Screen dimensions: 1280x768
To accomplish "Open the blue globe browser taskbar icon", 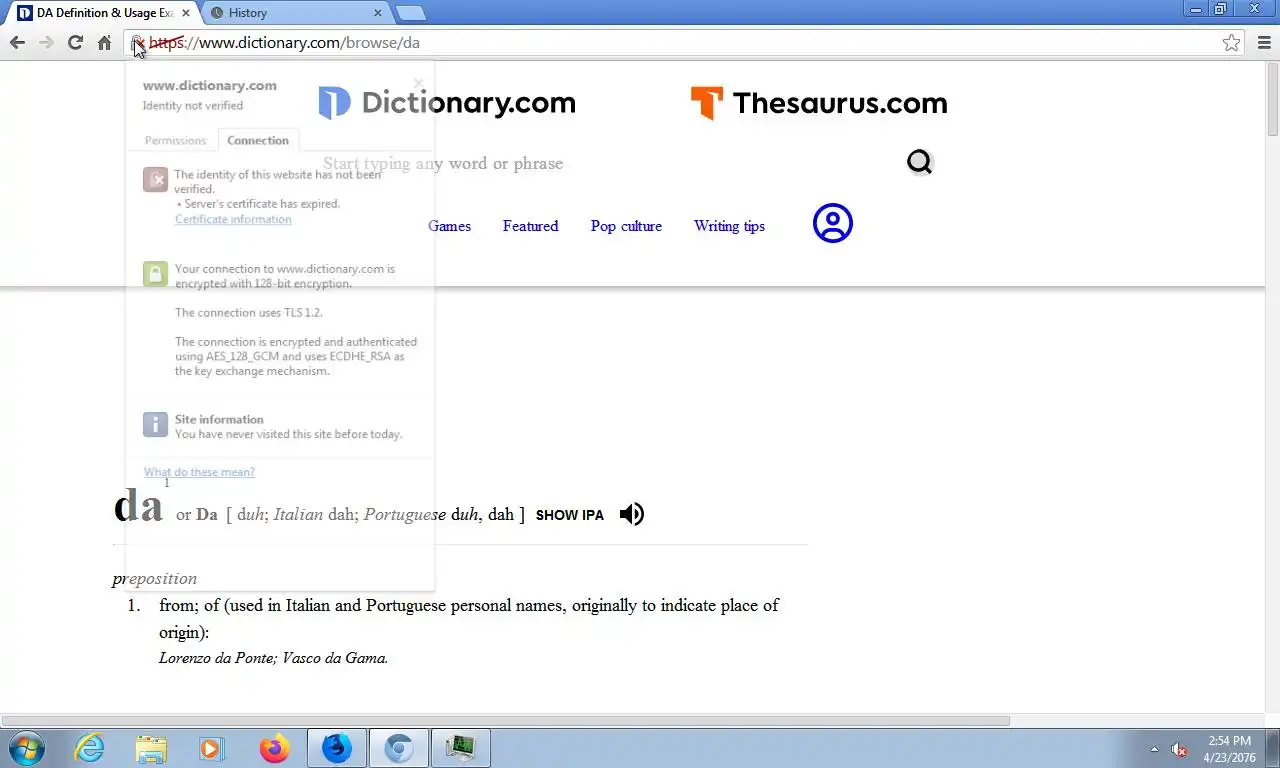I will [x=337, y=748].
